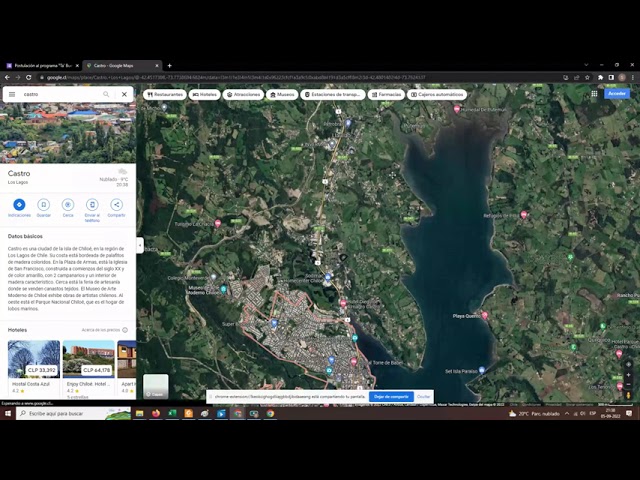Viewport: 640px width, 480px height.
Task: Open Excel from the taskbar
Action: (172, 413)
